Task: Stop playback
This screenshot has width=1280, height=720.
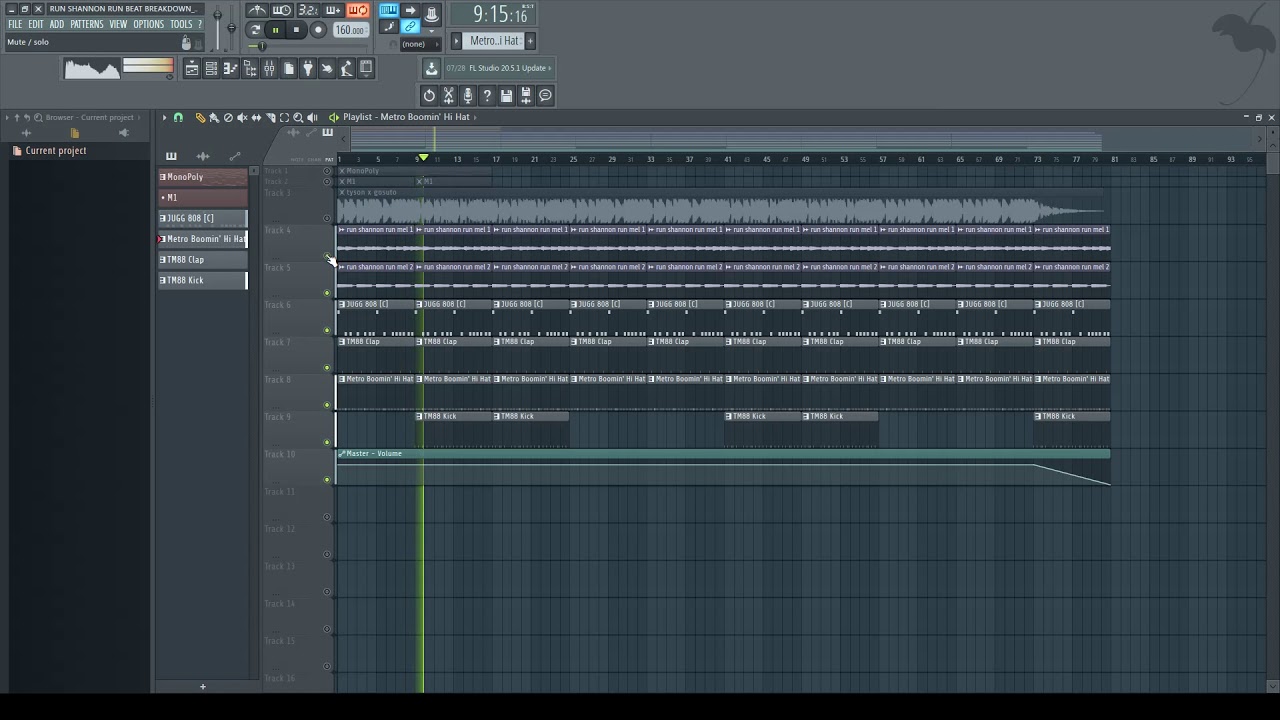Action: pos(296,30)
